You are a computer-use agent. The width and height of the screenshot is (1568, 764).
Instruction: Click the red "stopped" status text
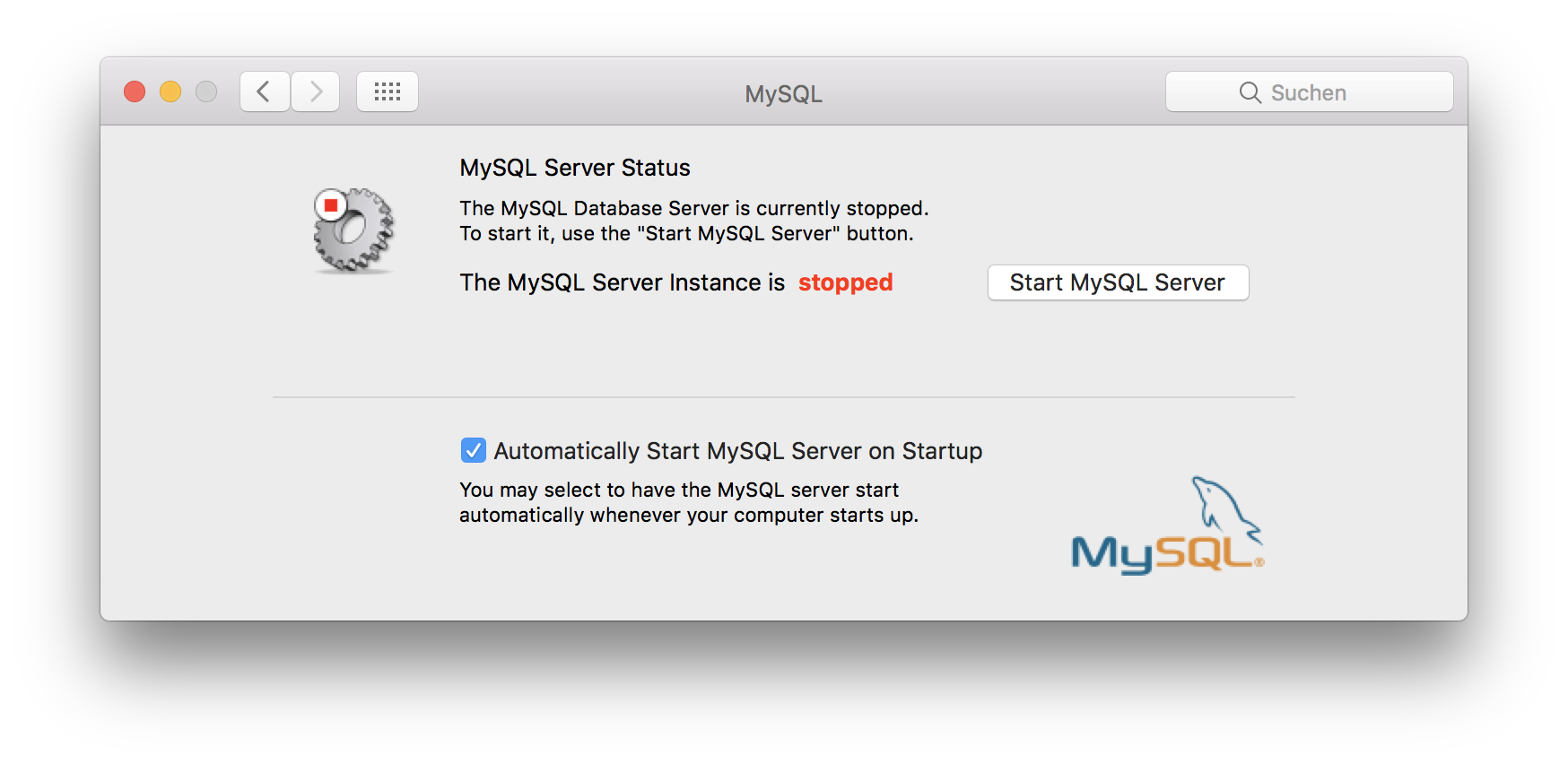coord(845,282)
